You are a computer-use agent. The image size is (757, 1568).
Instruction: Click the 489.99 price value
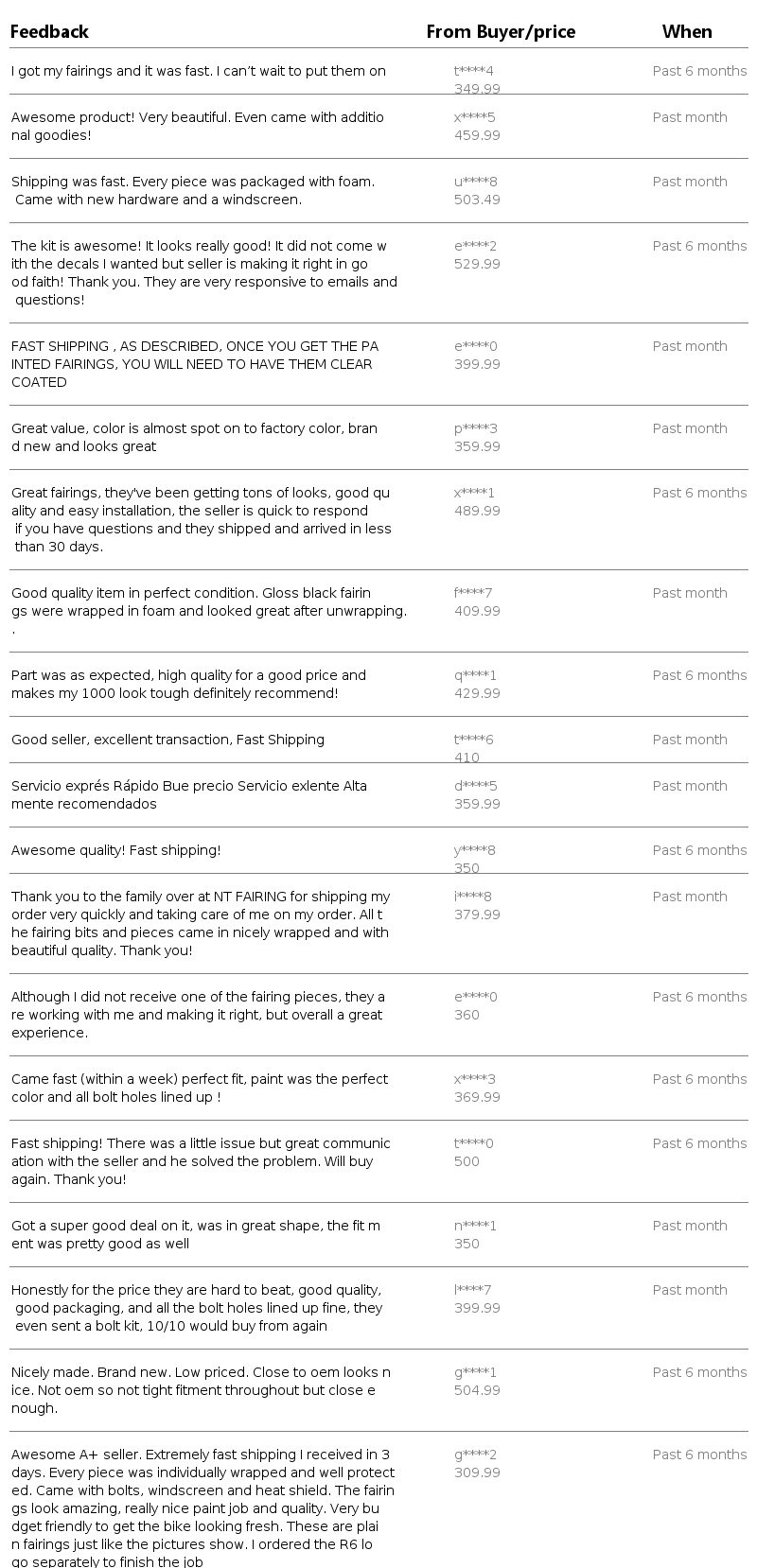pyautogui.click(x=477, y=511)
